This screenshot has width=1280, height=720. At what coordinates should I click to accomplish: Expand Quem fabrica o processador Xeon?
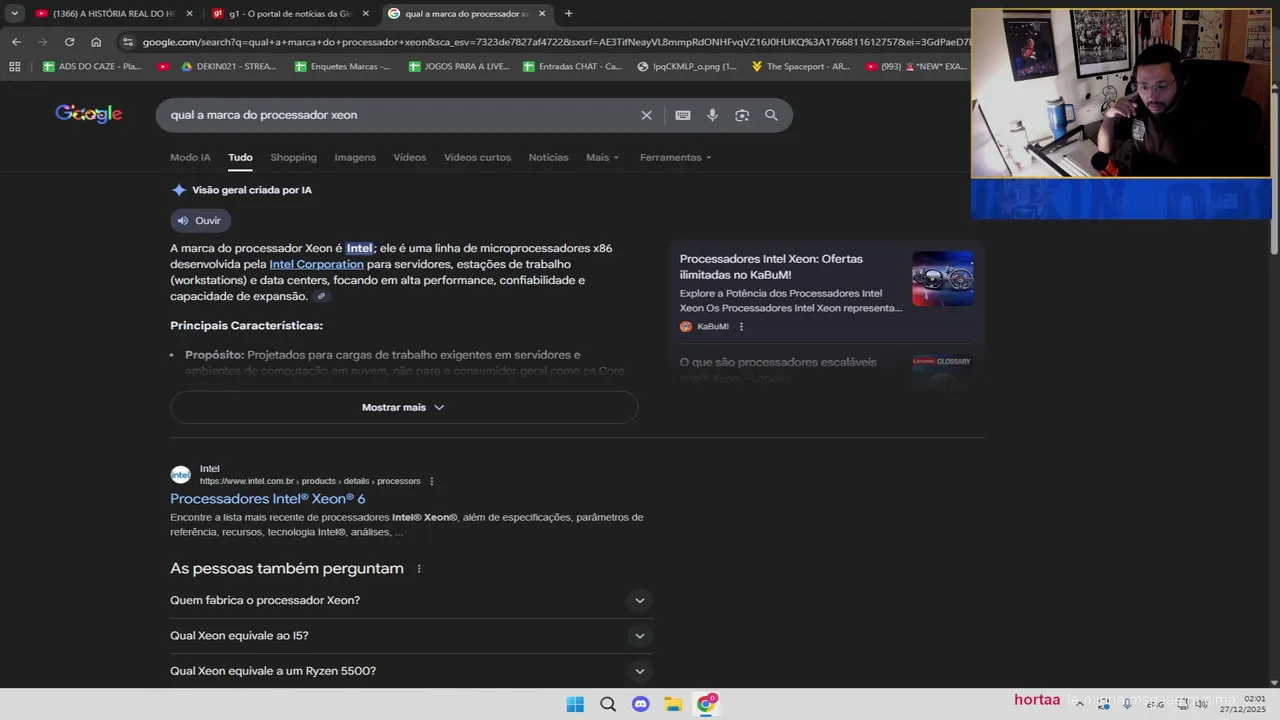coord(411,600)
